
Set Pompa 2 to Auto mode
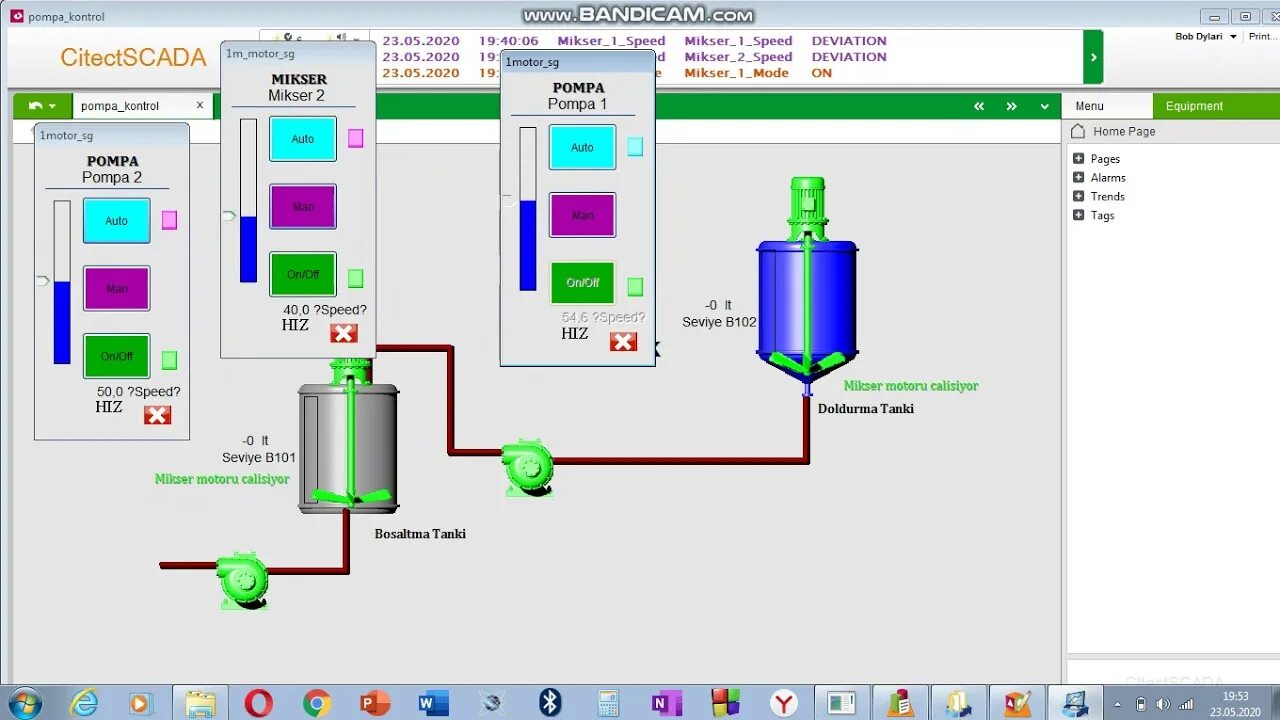point(117,220)
